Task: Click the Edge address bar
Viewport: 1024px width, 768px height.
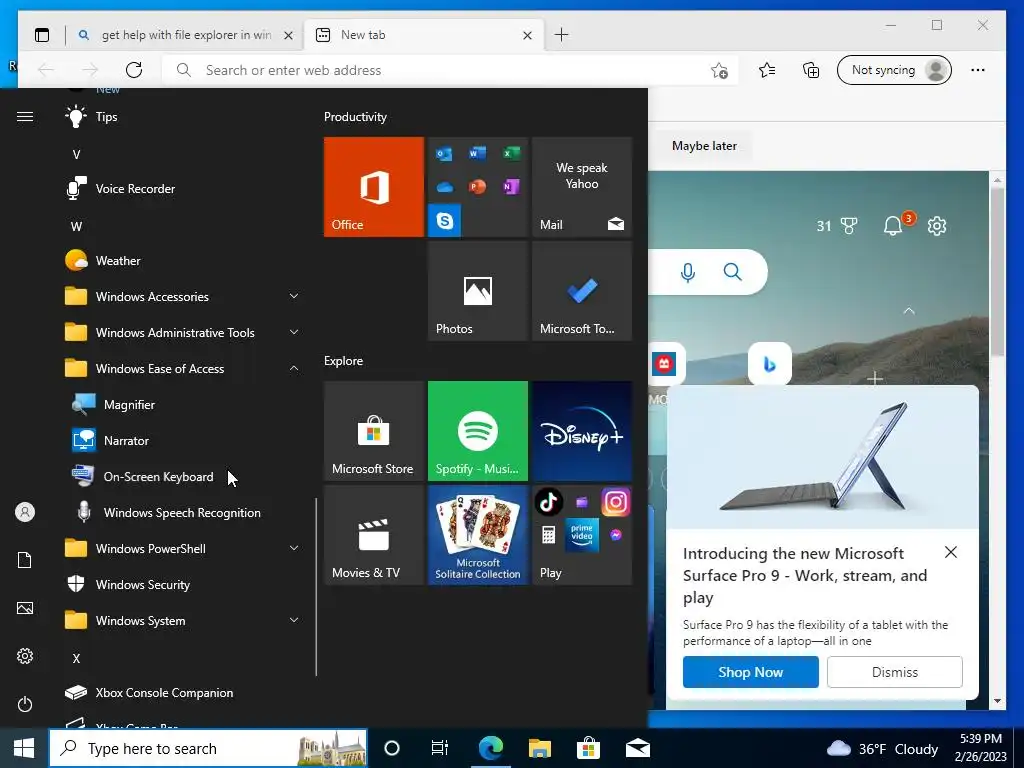Action: pyautogui.click(x=451, y=70)
